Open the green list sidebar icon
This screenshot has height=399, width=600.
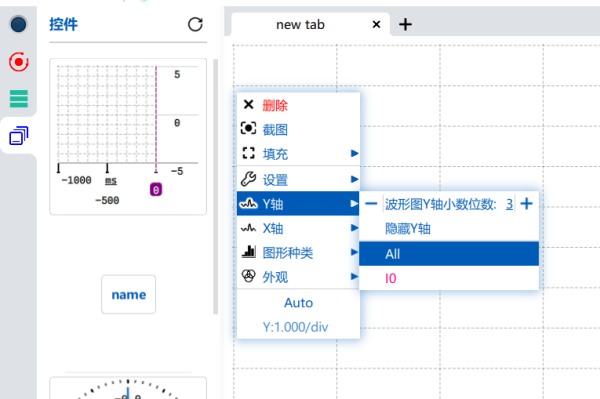click(x=19, y=99)
